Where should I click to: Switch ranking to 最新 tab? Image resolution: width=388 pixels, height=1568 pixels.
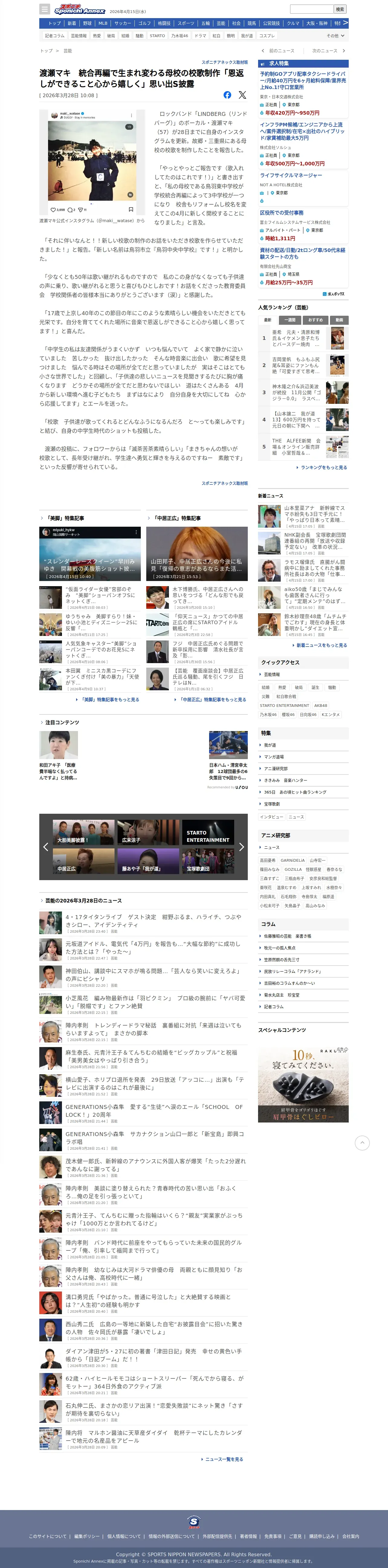(267, 320)
